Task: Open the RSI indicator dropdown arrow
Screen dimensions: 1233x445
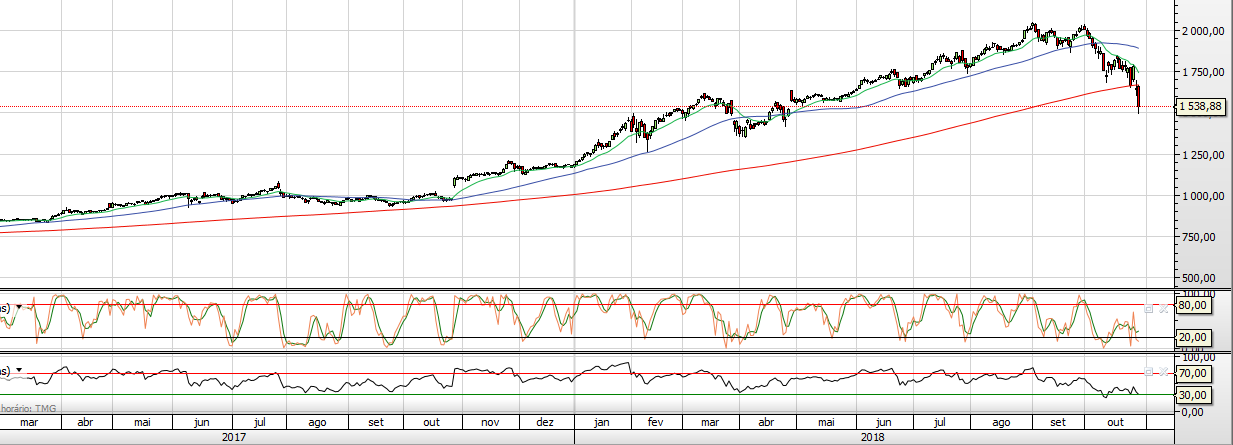Action: (x=18, y=370)
